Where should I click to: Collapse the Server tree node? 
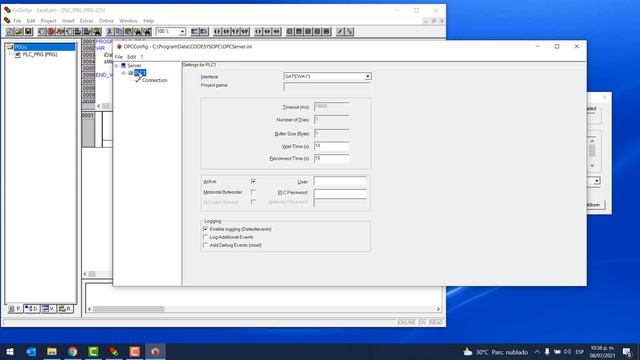coord(117,65)
